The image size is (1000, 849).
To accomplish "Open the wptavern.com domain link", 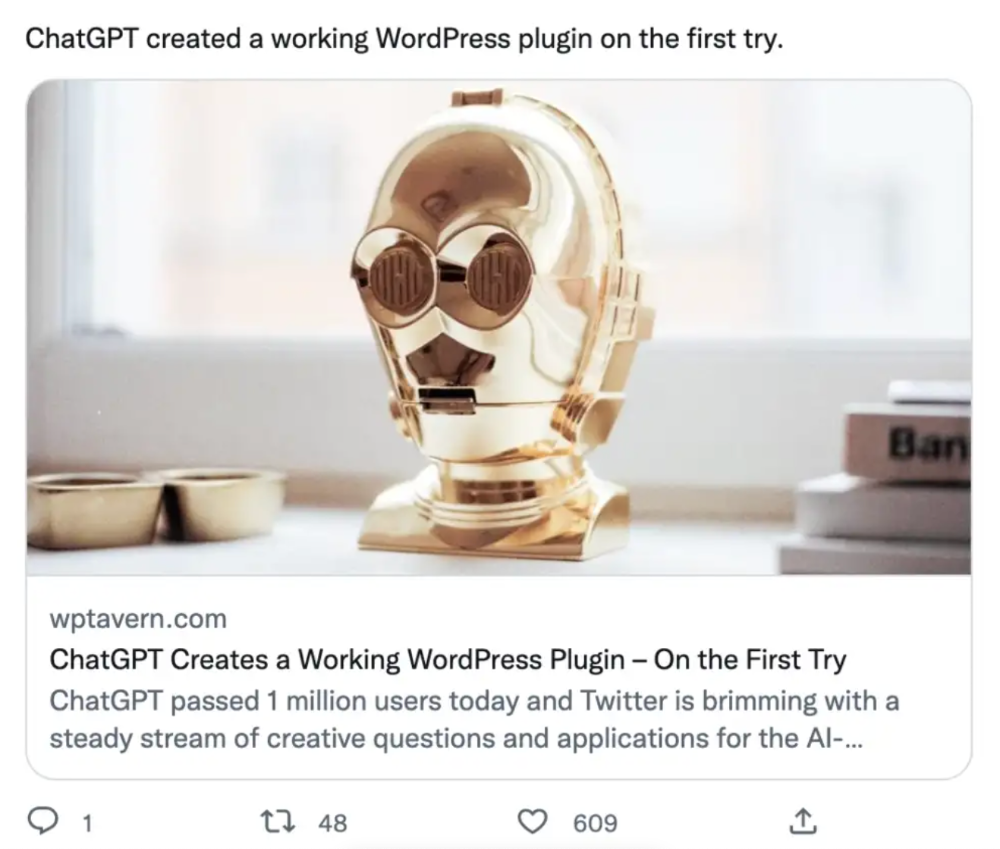I will tap(138, 619).
